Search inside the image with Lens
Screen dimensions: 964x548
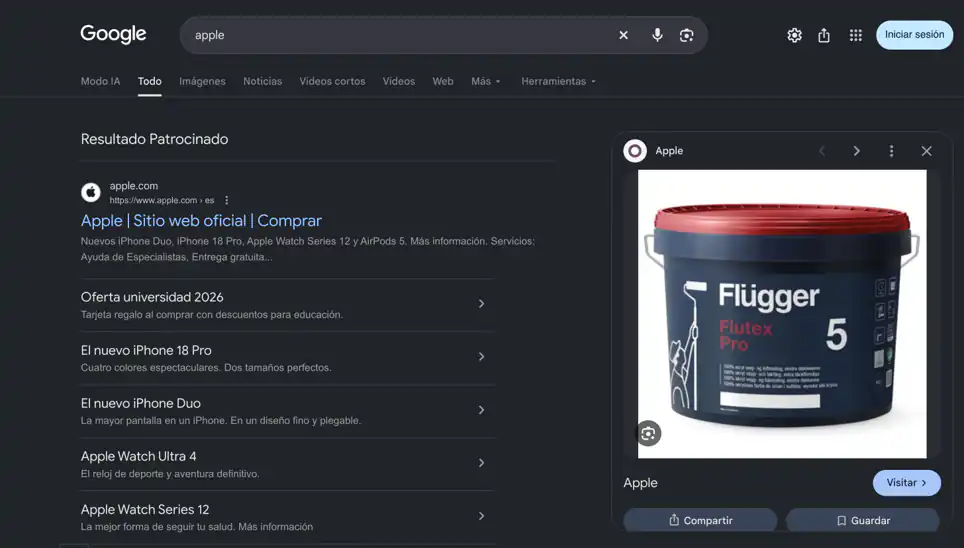[648, 434]
